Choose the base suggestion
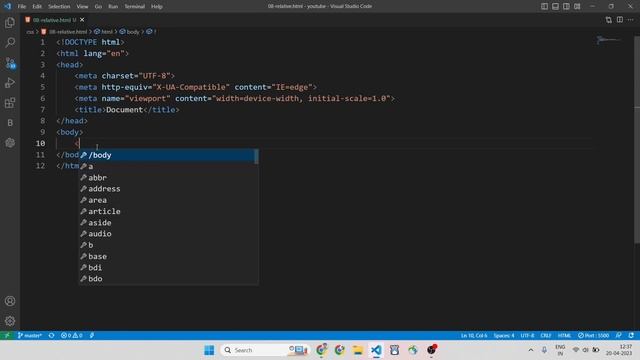This screenshot has height=360, width=640. tap(168, 256)
